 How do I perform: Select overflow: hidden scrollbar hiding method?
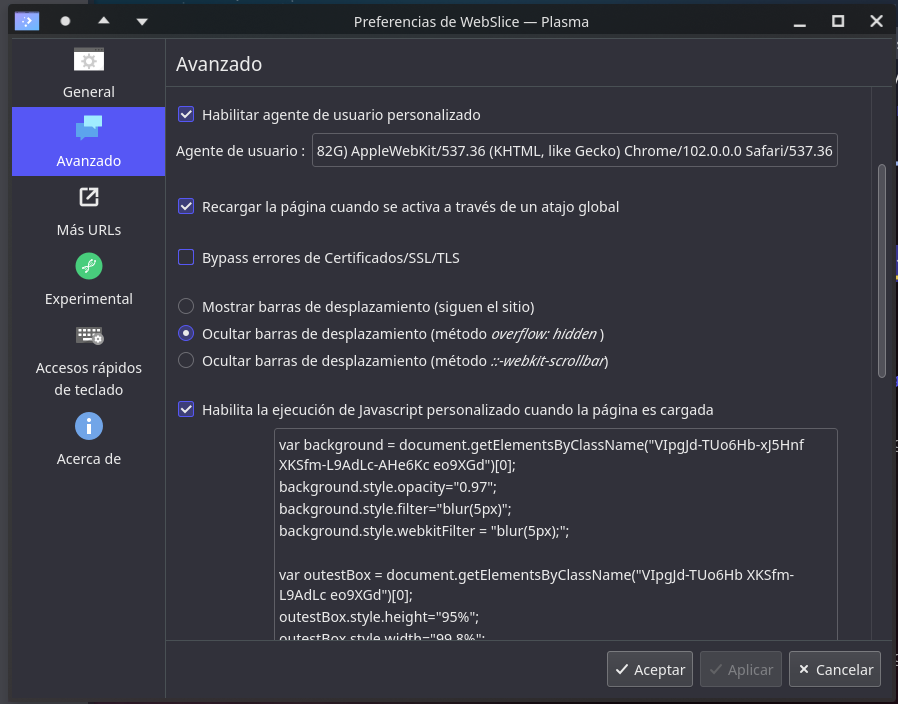click(x=186, y=333)
